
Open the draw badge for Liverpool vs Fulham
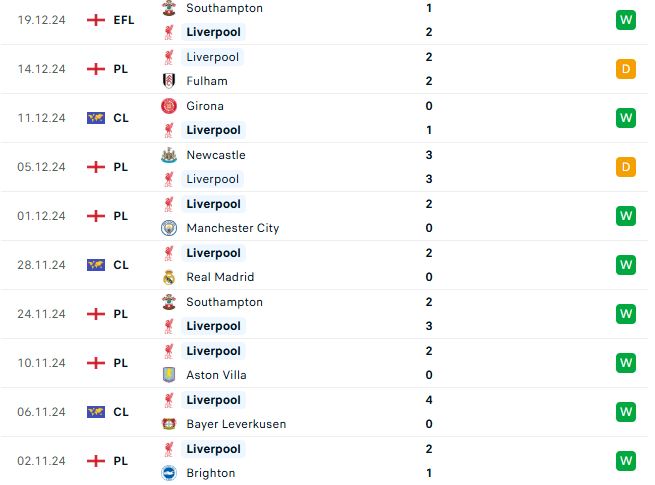[x=625, y=69]
